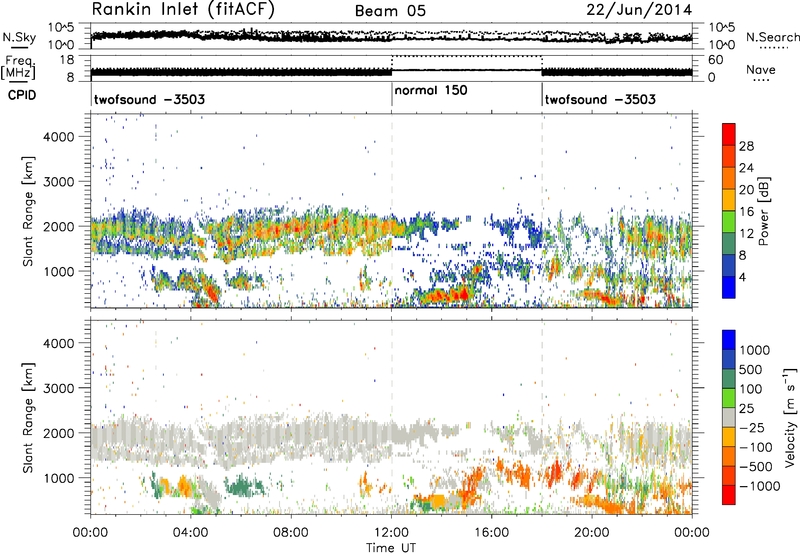The height and width of the screenshot is (554, 800).
Task: Select the 'Beam 05' label
Action: (x=390, y=11)
